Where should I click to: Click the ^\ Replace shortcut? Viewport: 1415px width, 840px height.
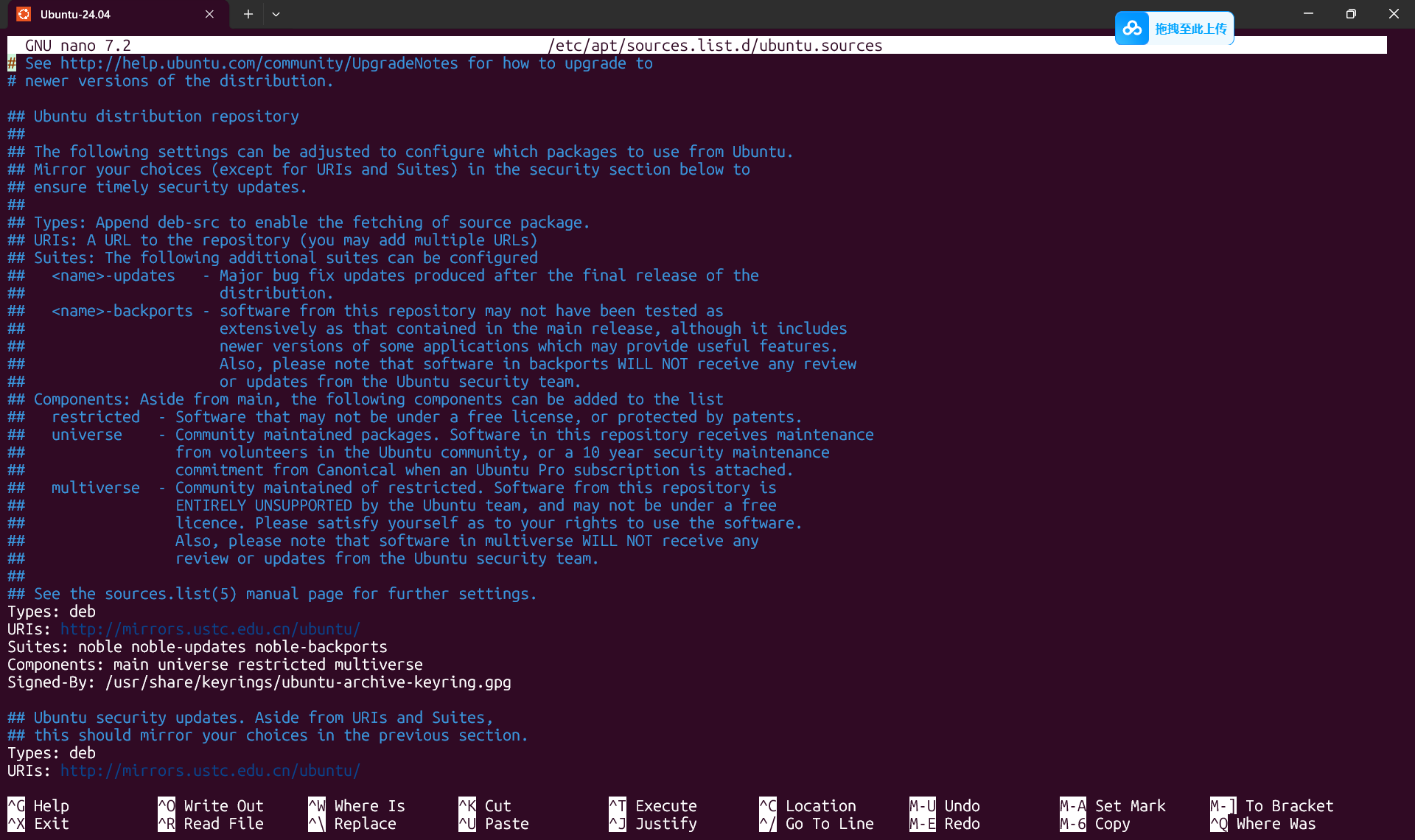pos(352,824)
